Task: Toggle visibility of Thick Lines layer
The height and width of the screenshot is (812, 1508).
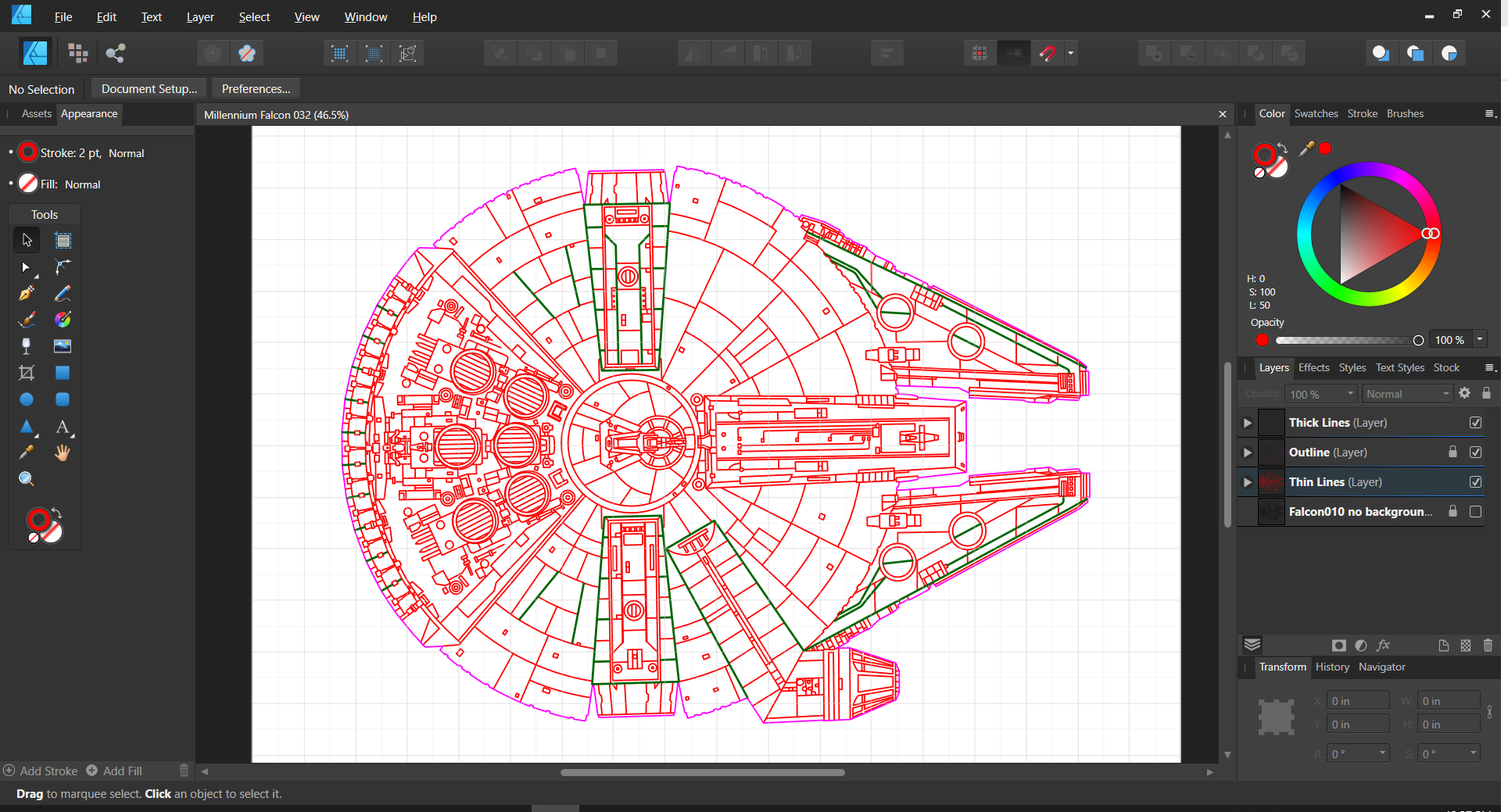Action: click(1475, 423)
